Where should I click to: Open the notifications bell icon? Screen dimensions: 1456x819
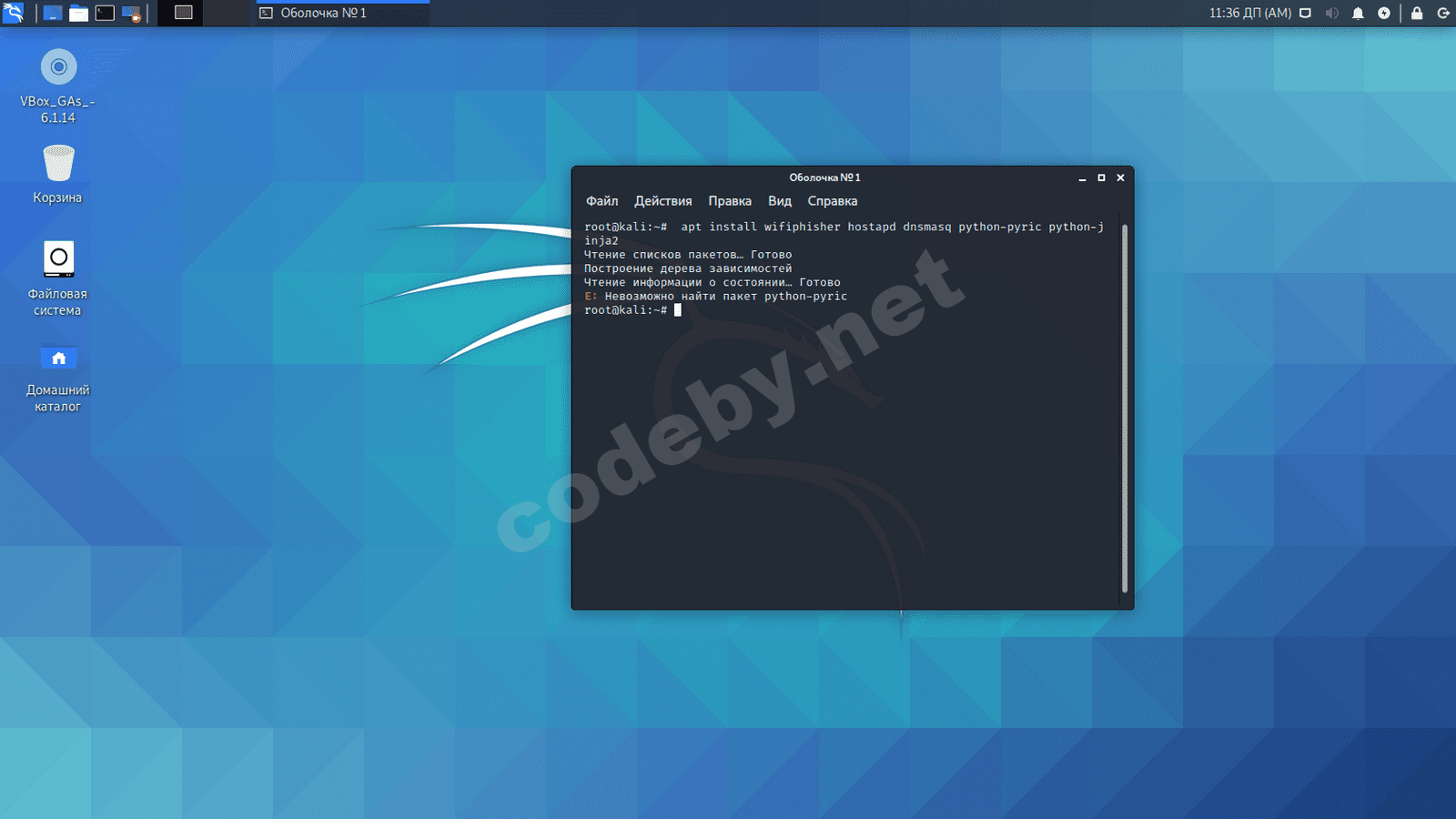coord(1358,13)
